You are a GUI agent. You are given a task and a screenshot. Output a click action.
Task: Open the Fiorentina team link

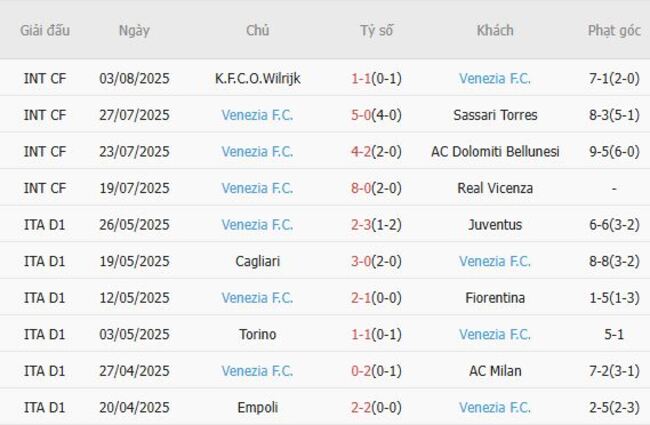click(495, 298)
